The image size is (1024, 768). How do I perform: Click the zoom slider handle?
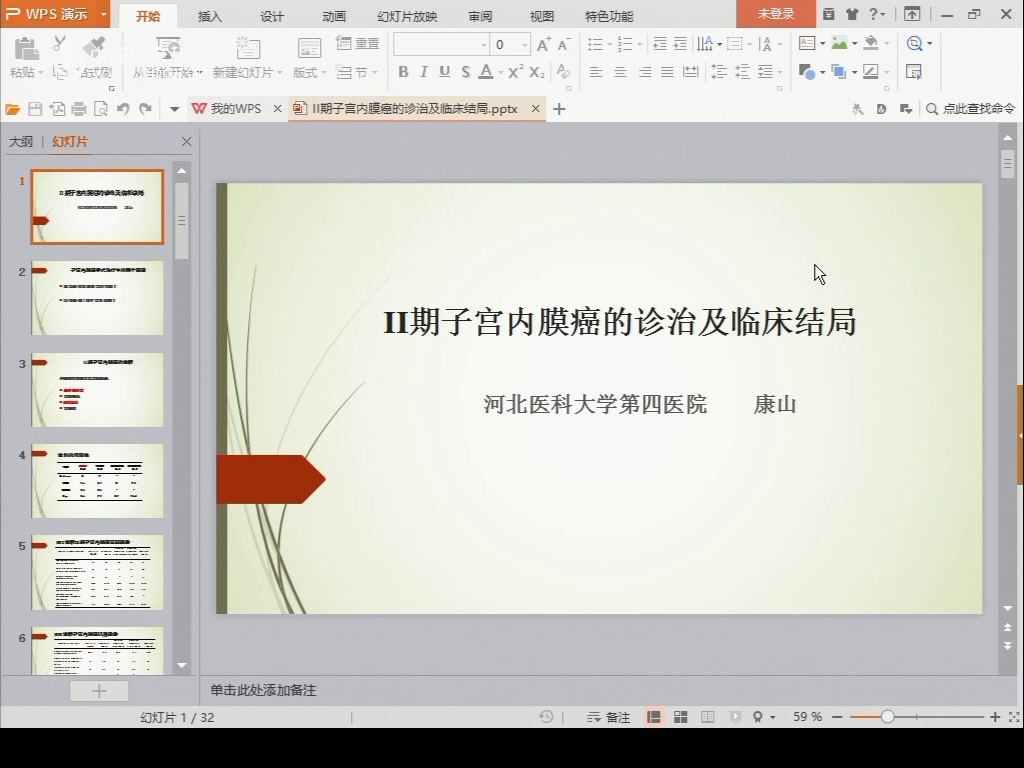click(887, 717)
